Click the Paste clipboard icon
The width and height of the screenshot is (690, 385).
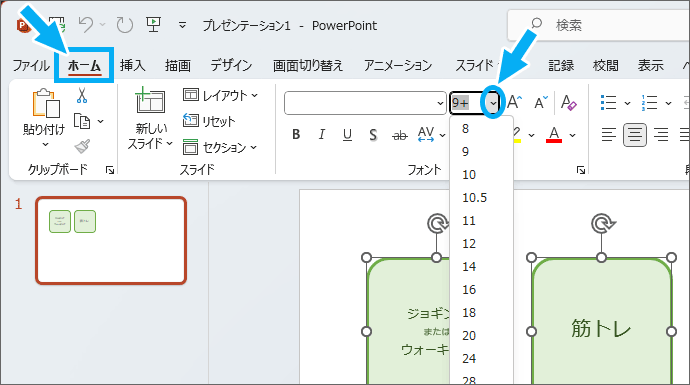[46, 103]
